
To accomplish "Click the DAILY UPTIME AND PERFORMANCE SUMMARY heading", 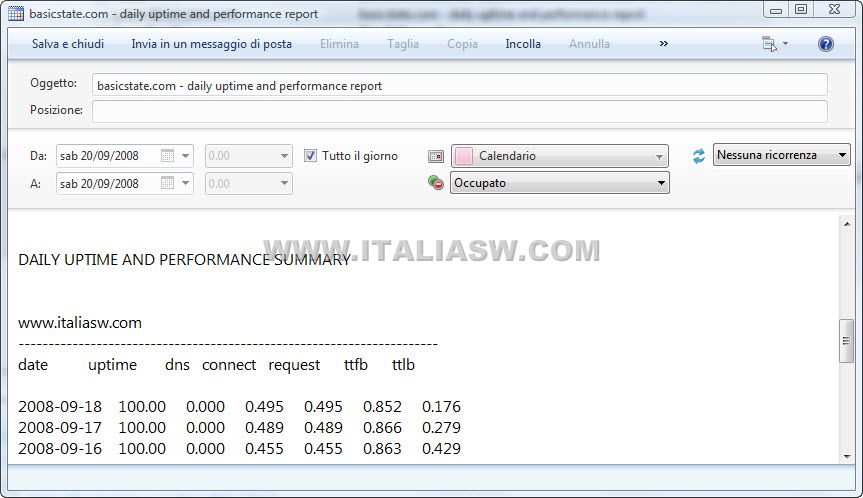I will tap(184, 260).
